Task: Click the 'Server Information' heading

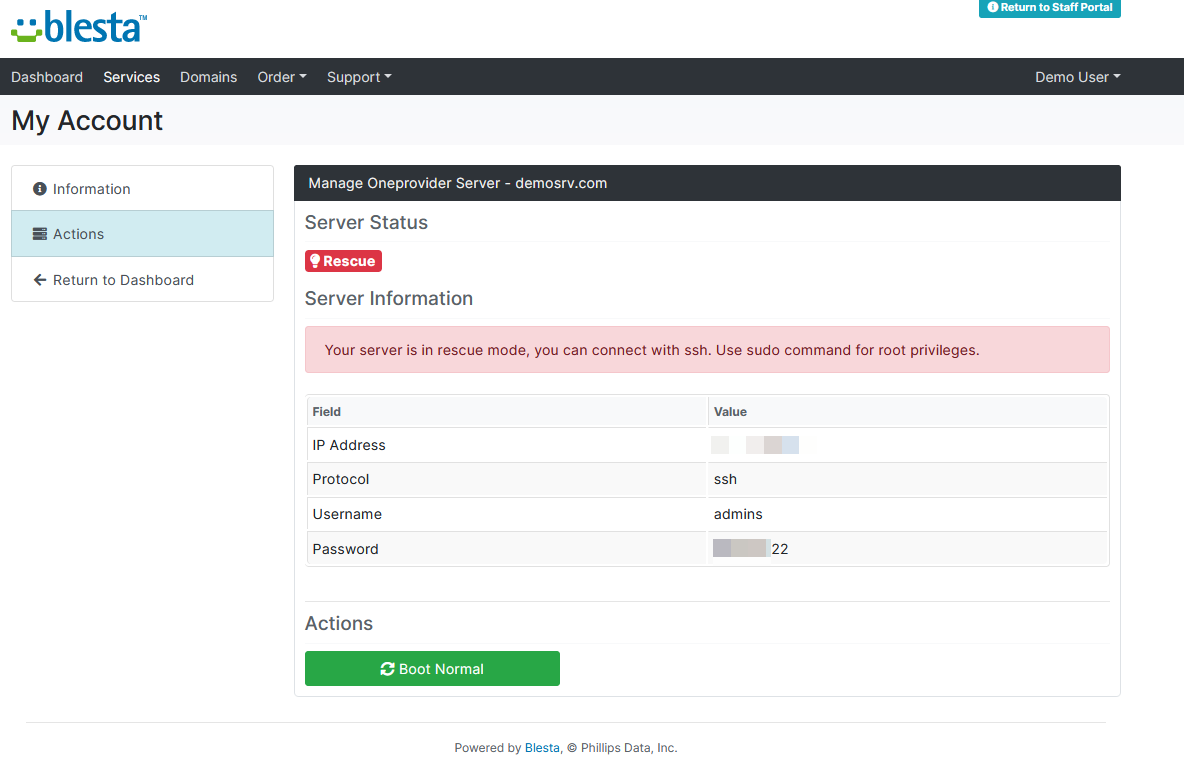Action: click(389, 298)
